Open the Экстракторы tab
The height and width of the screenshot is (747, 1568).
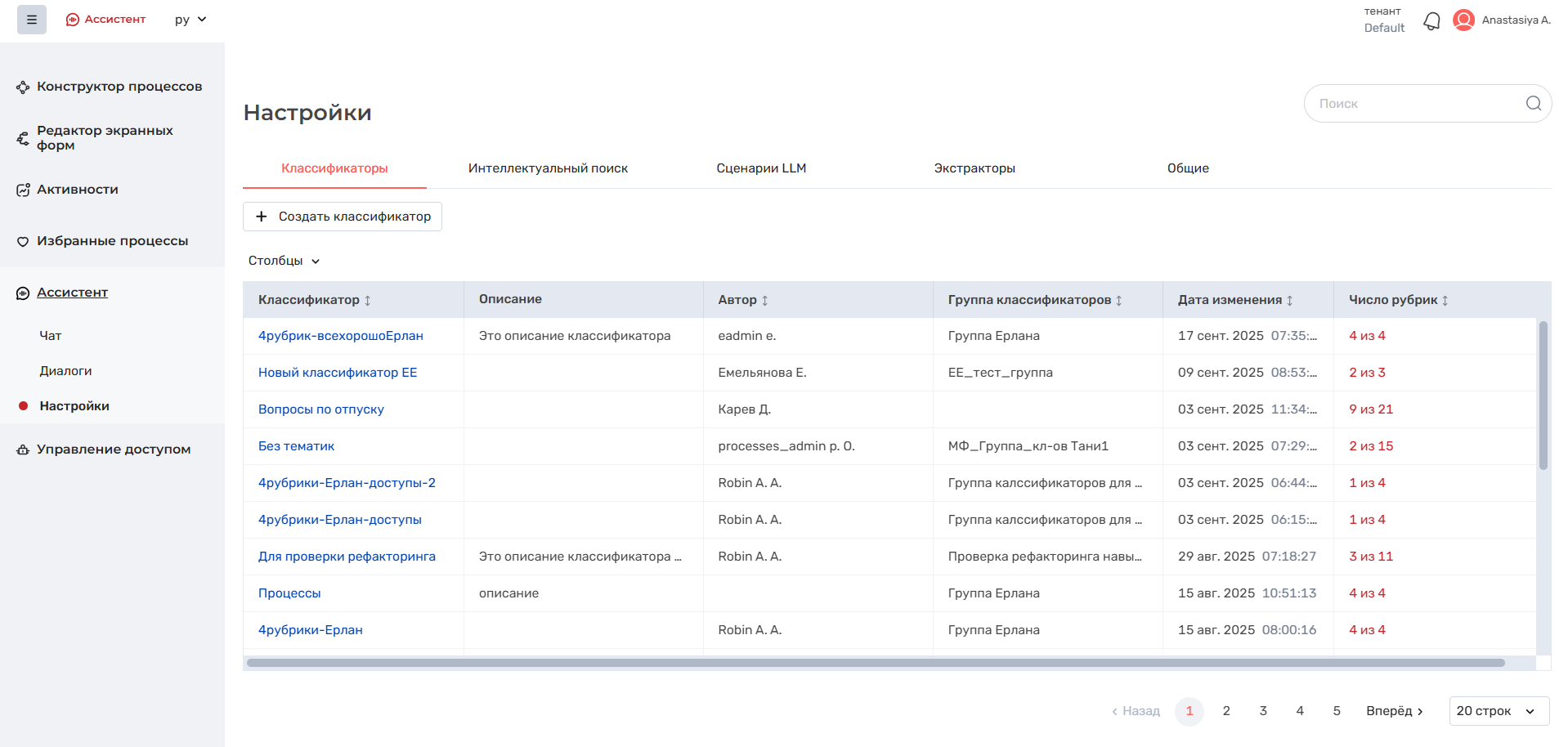[x=974, y=168]
